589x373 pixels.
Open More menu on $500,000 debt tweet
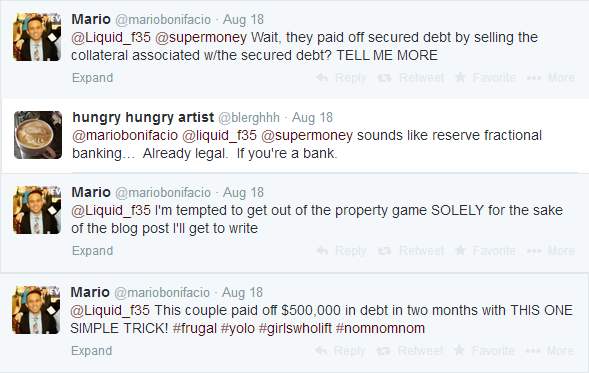coord(549,350)
